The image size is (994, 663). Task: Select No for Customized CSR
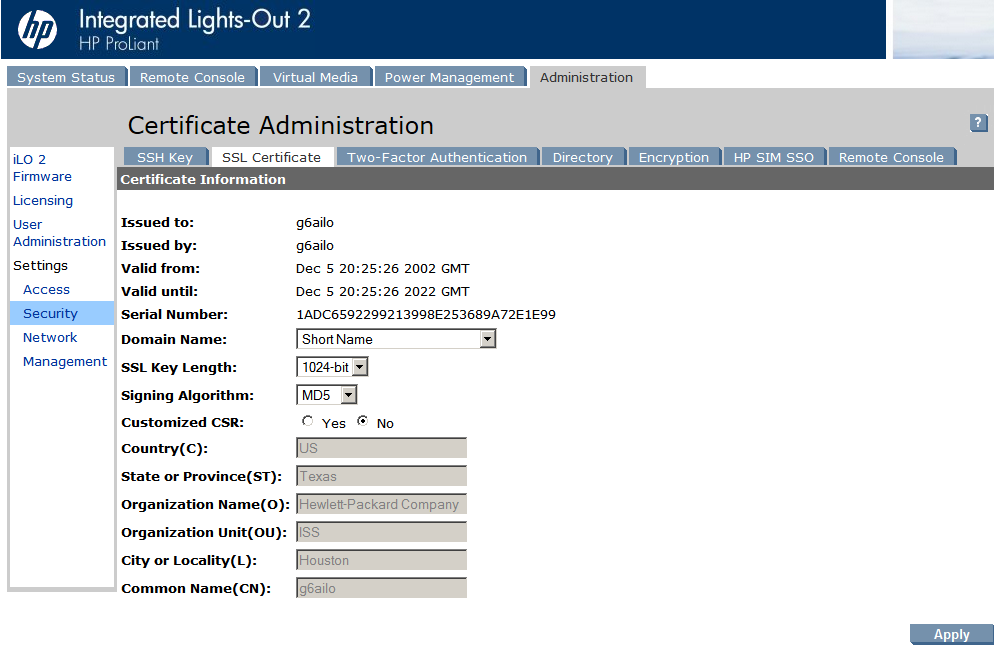363,421
